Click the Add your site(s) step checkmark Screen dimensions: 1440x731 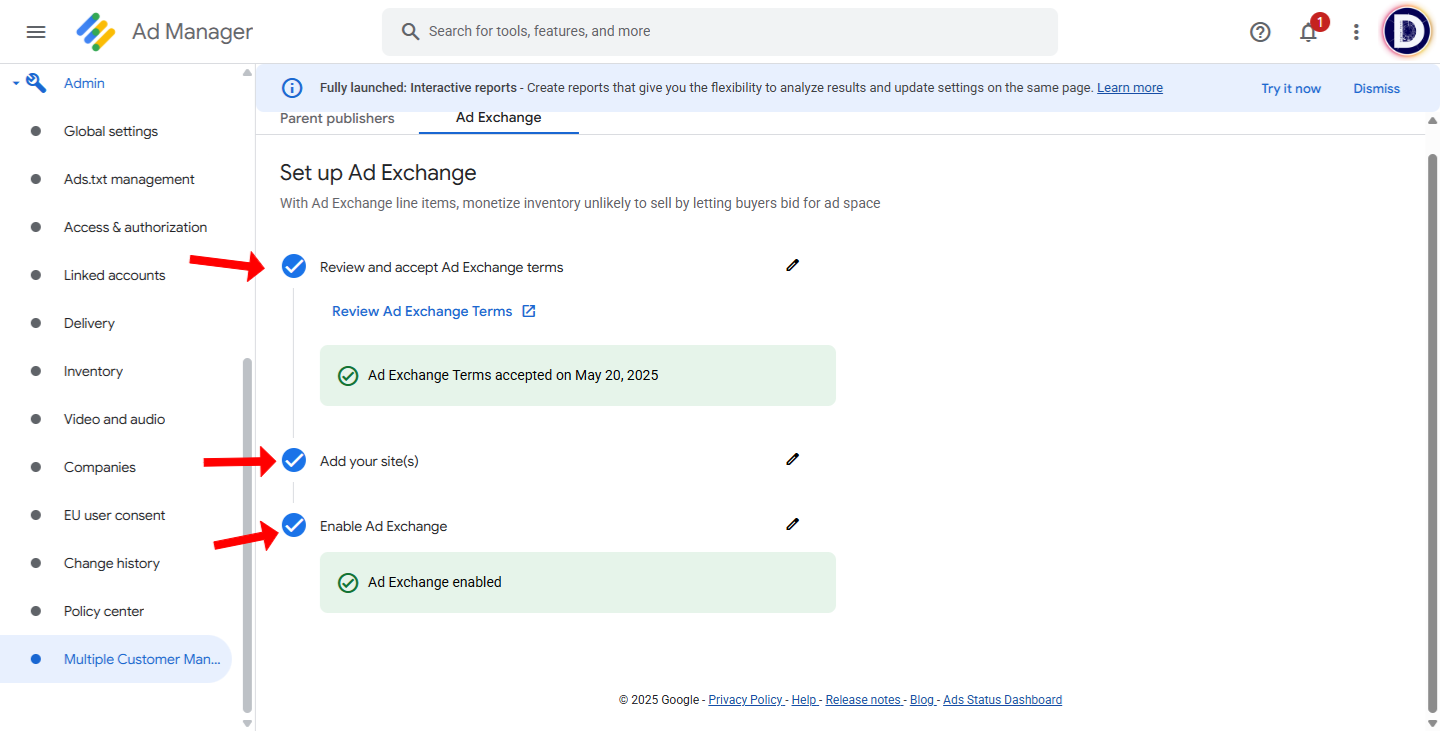pos(294,460)
